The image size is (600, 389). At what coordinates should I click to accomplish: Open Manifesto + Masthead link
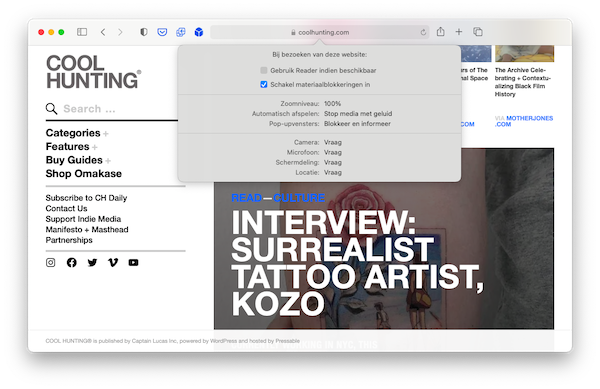coord(87,229)
